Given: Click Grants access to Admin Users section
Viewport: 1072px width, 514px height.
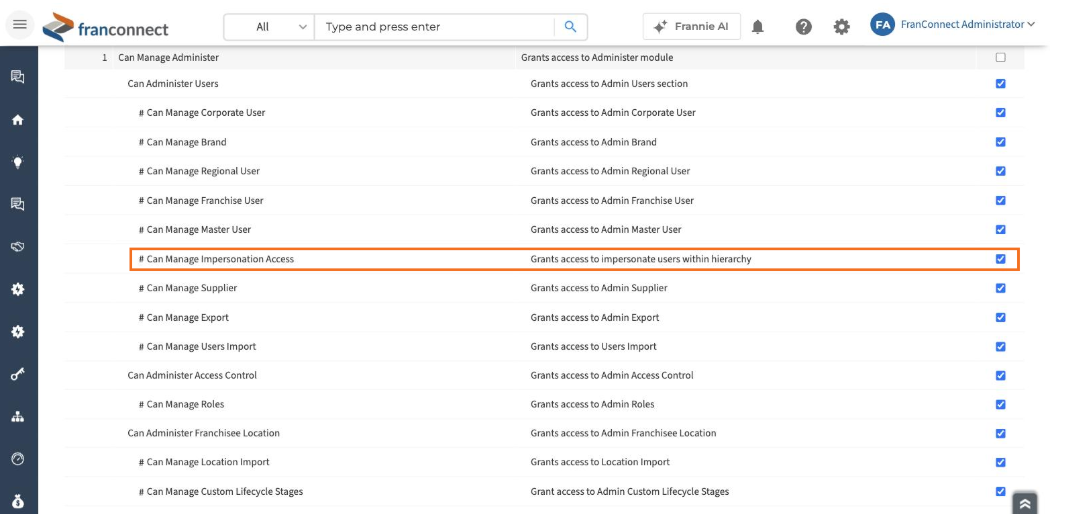Looking at the screenshot, I should pos(609,83).
